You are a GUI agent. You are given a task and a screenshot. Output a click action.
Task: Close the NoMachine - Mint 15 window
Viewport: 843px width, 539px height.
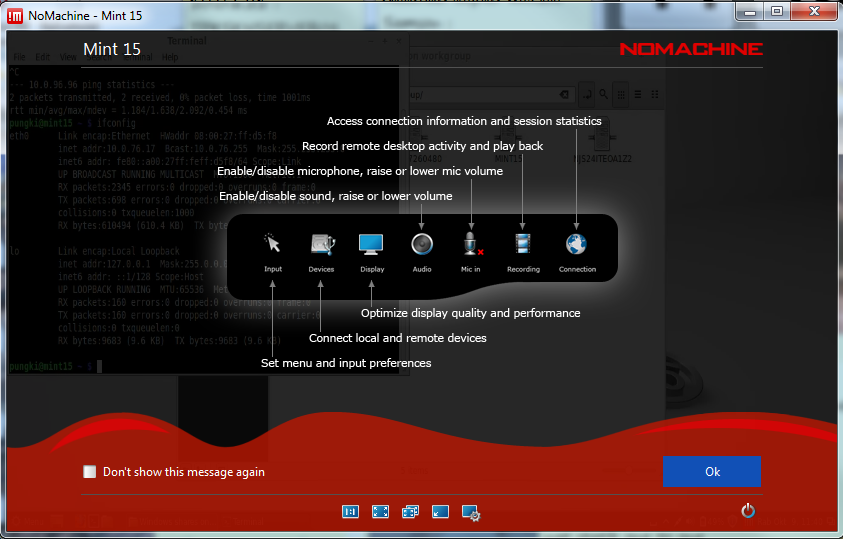click(814, 11)
